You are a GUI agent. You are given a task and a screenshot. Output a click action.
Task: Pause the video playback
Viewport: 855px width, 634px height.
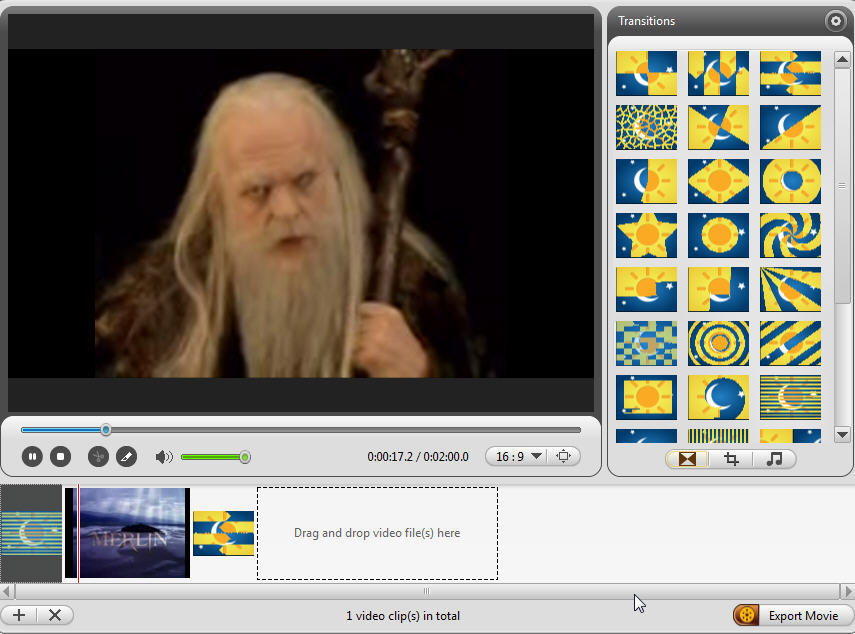tap(32, 457)
